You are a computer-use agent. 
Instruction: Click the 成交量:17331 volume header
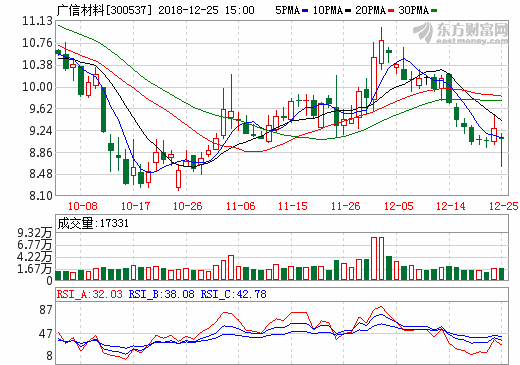pos(93,223)
